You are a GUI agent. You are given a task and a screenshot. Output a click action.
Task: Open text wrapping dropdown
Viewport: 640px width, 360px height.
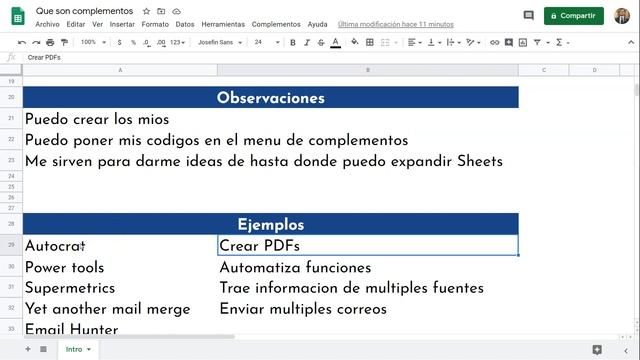pos(453,42)
